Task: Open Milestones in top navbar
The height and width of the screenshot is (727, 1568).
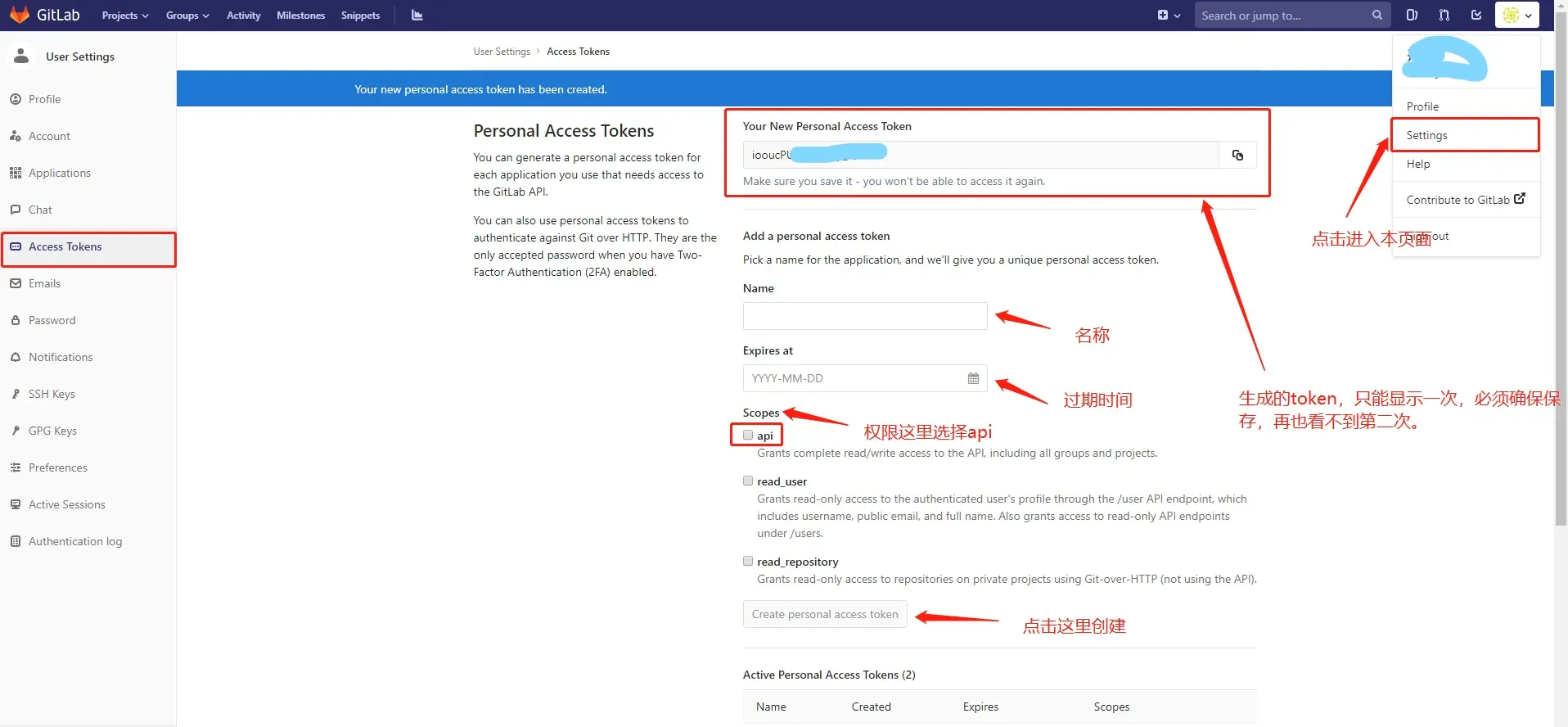Action: click(x=300, y=16)
